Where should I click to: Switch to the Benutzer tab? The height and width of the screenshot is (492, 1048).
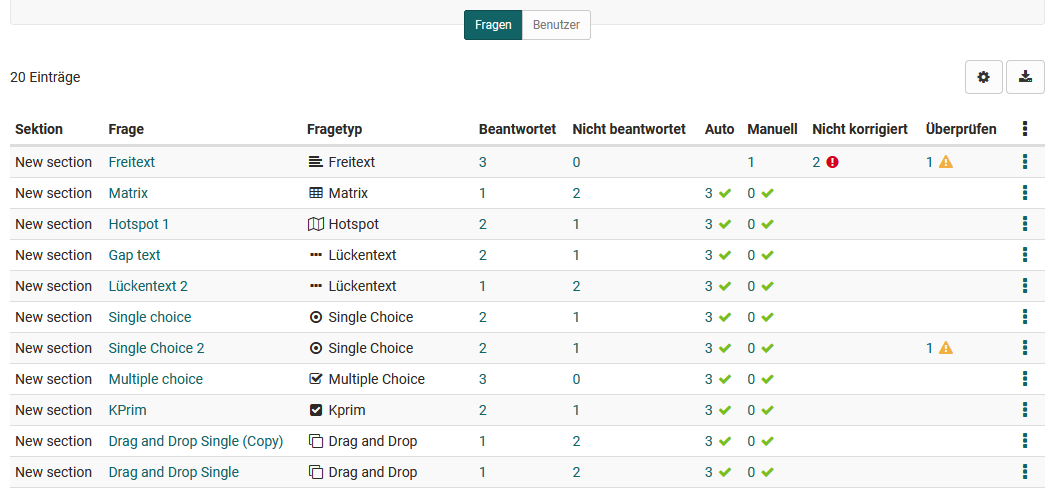point(556,25)
